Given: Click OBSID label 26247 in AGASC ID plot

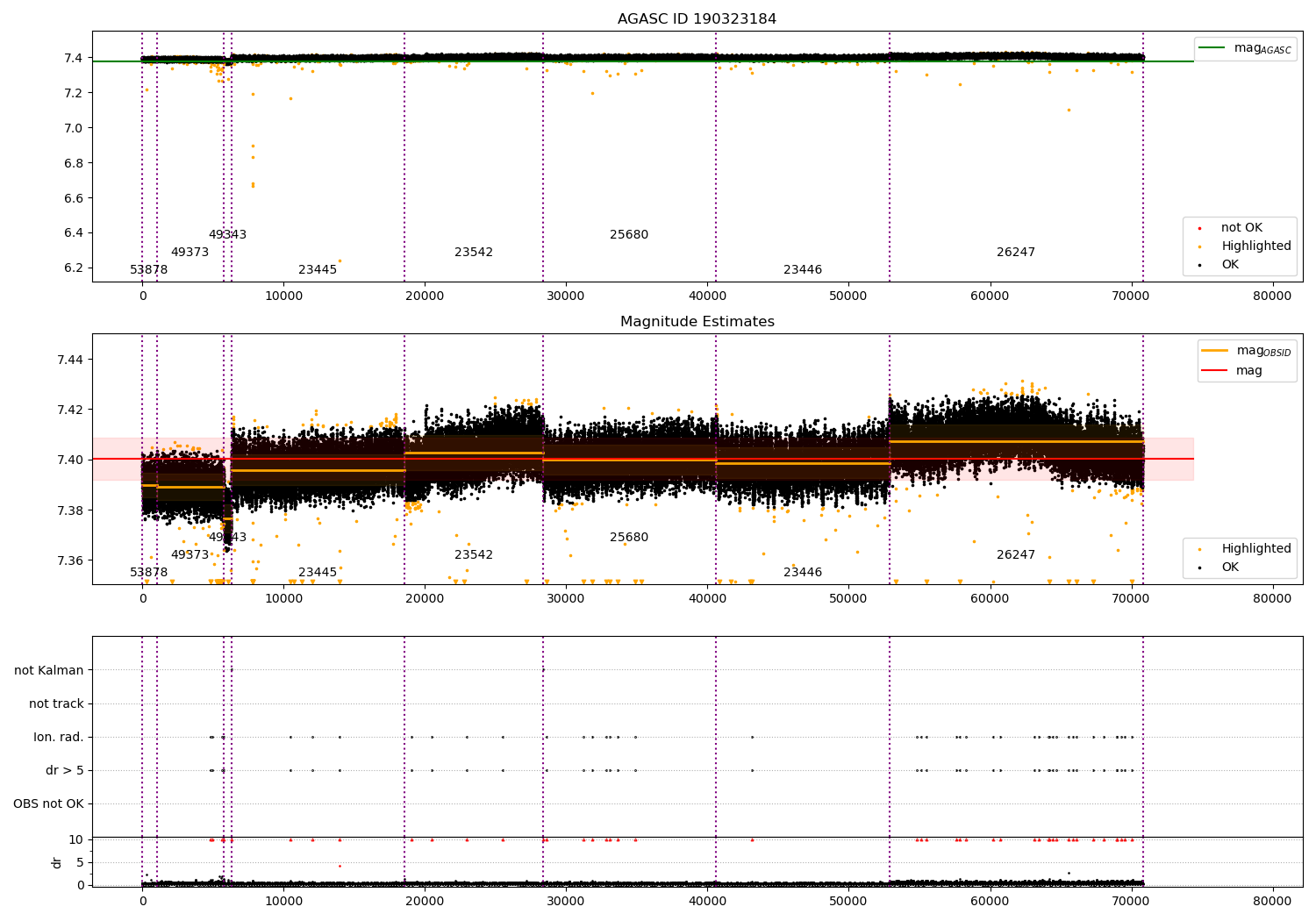Looking at the screenshot, I should [1016, 253].
